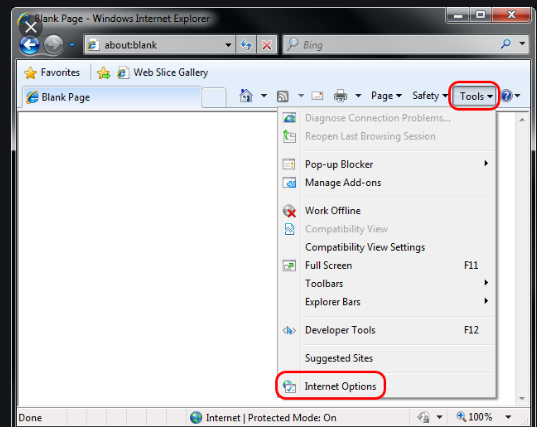Click the Home icon in command bar

tap(246, 96)
